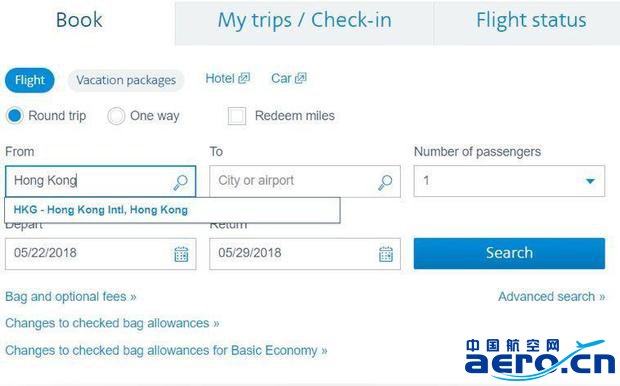Click the external link icon beside Car
620x386 pixels.
tap(301, 78)
